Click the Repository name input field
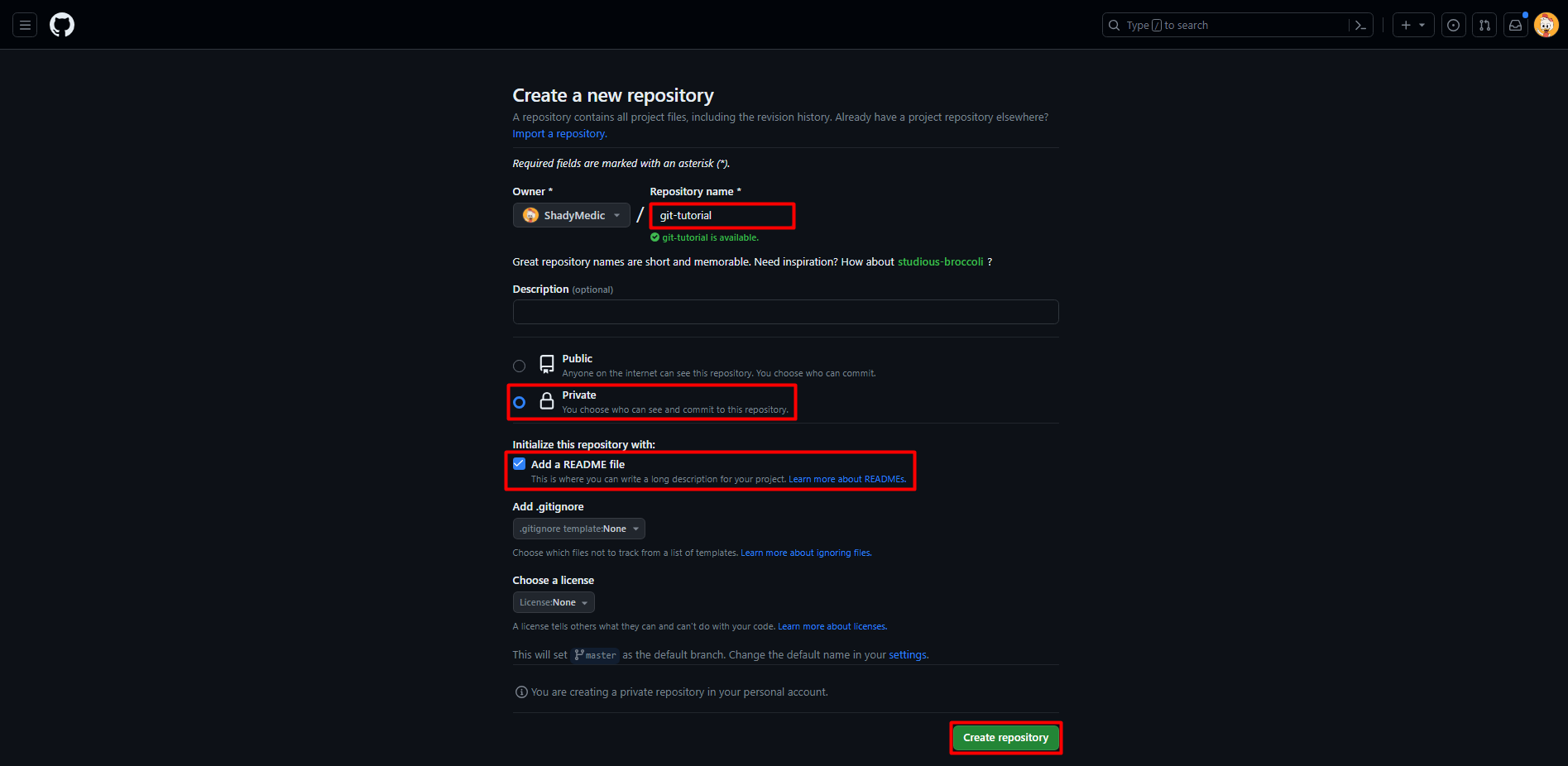Screen dimensions: 1568x766 722,216
